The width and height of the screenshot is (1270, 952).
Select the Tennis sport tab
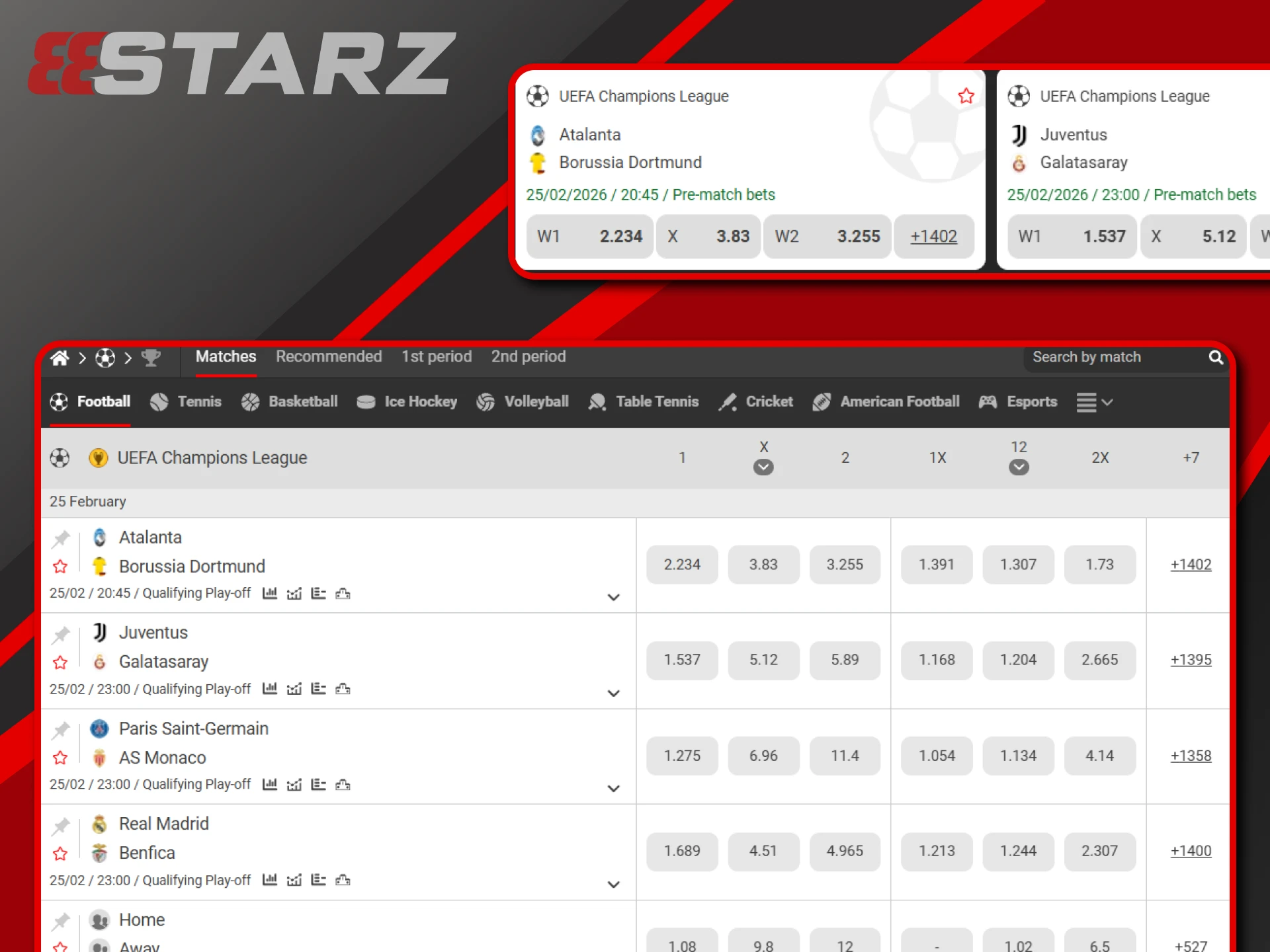(186, 401)
